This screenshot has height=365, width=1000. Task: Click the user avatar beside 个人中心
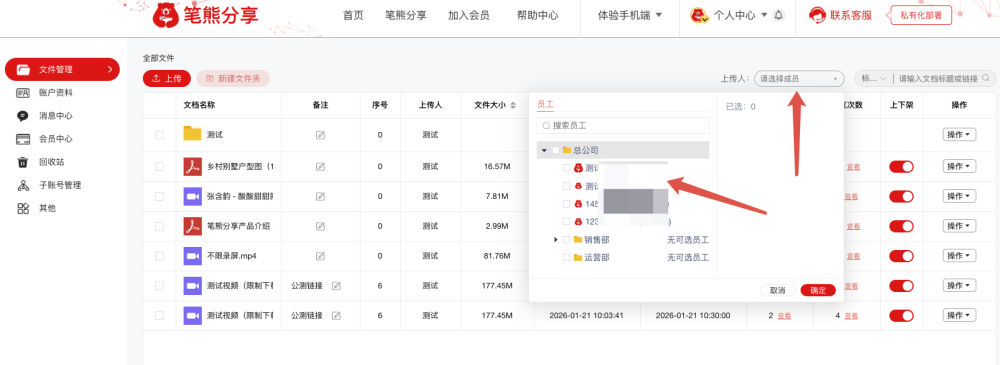pos(699,15)
